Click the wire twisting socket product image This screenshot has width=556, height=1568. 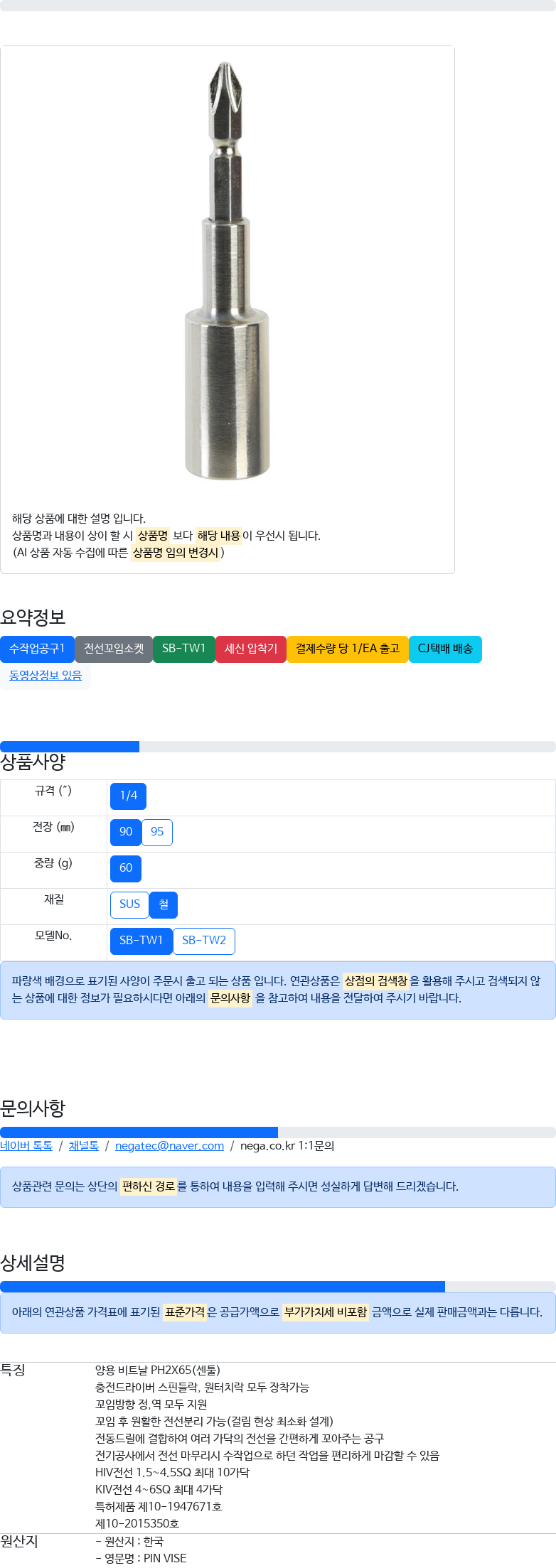click(228, 270)
